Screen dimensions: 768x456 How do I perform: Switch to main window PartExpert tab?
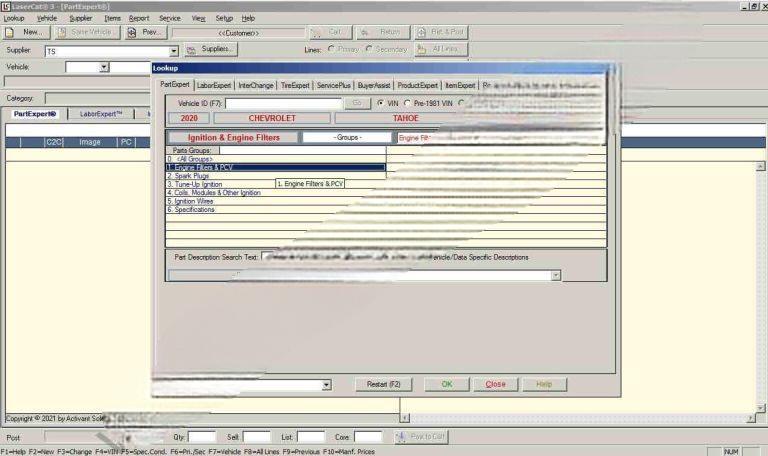click(35, 114)
